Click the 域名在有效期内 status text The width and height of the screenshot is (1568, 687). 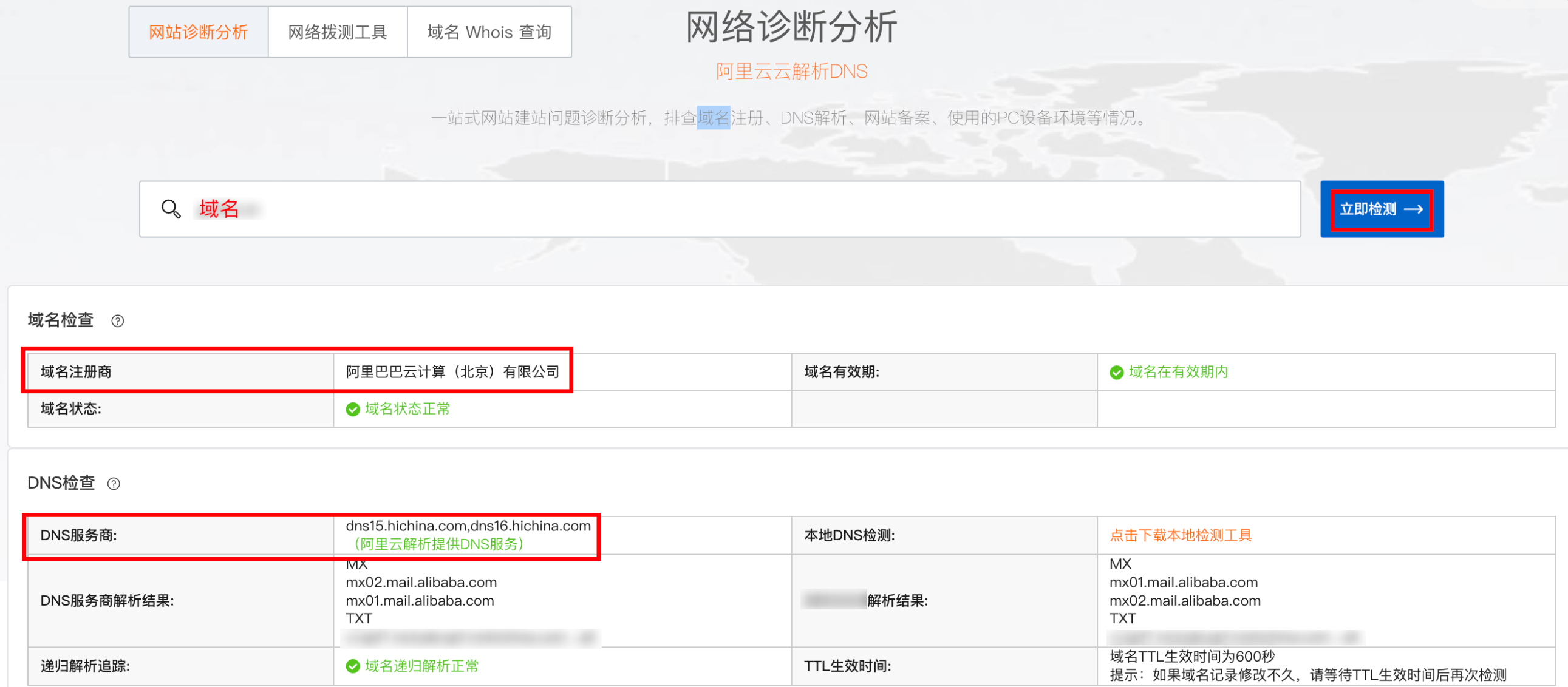pos(1179,372)
